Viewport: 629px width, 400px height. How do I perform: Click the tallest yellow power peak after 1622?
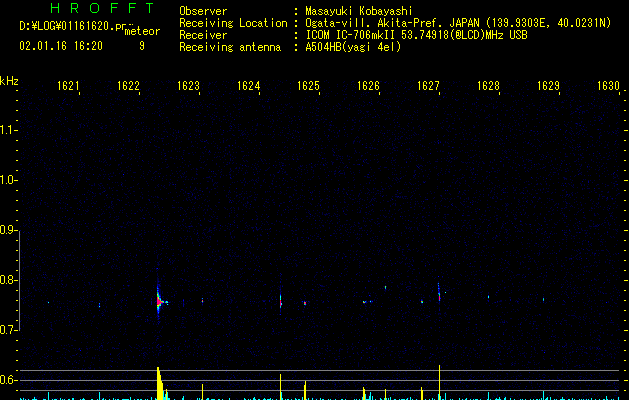click(x=159, y=383)
